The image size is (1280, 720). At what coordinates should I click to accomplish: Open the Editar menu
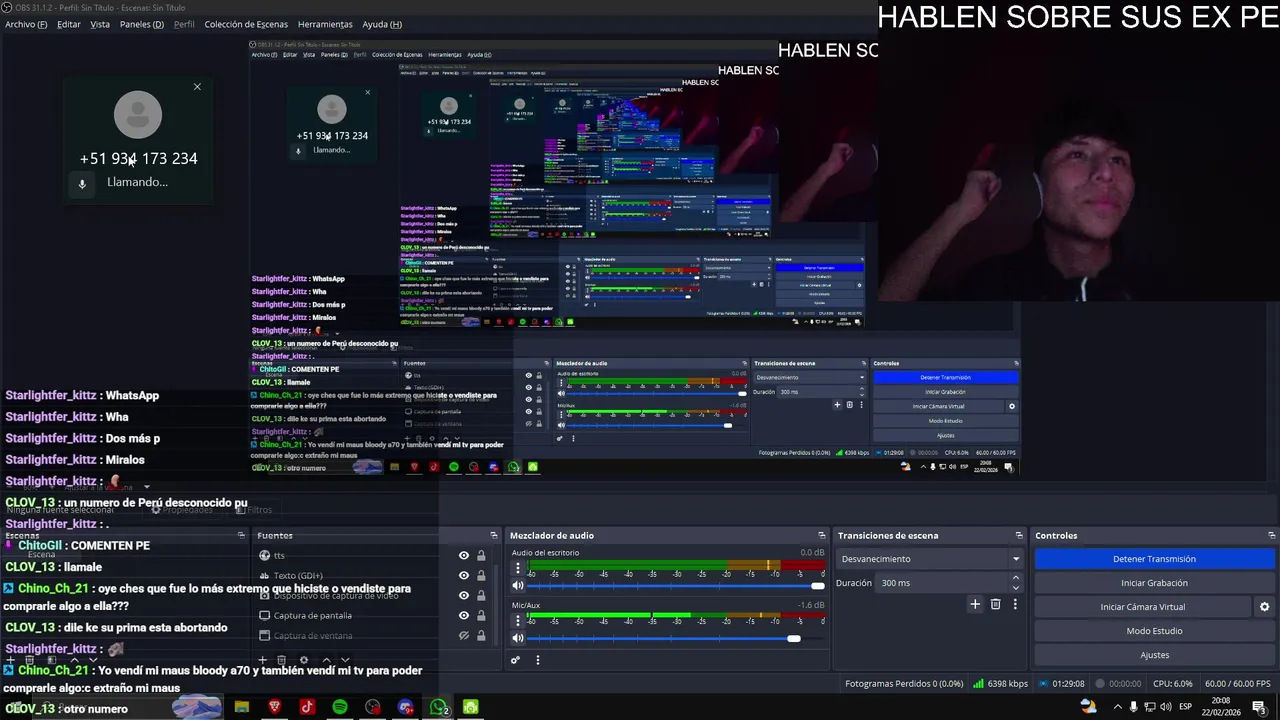69,24
